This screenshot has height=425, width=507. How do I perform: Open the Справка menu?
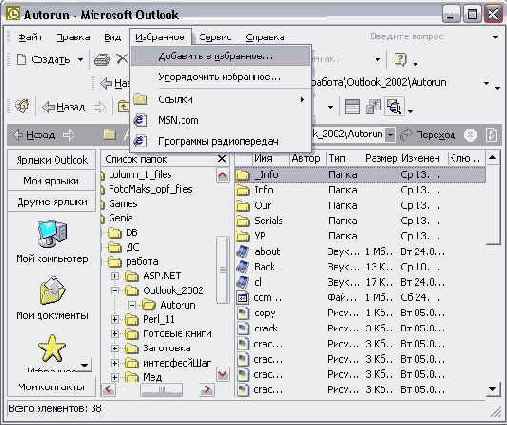(x=265, y=37)
